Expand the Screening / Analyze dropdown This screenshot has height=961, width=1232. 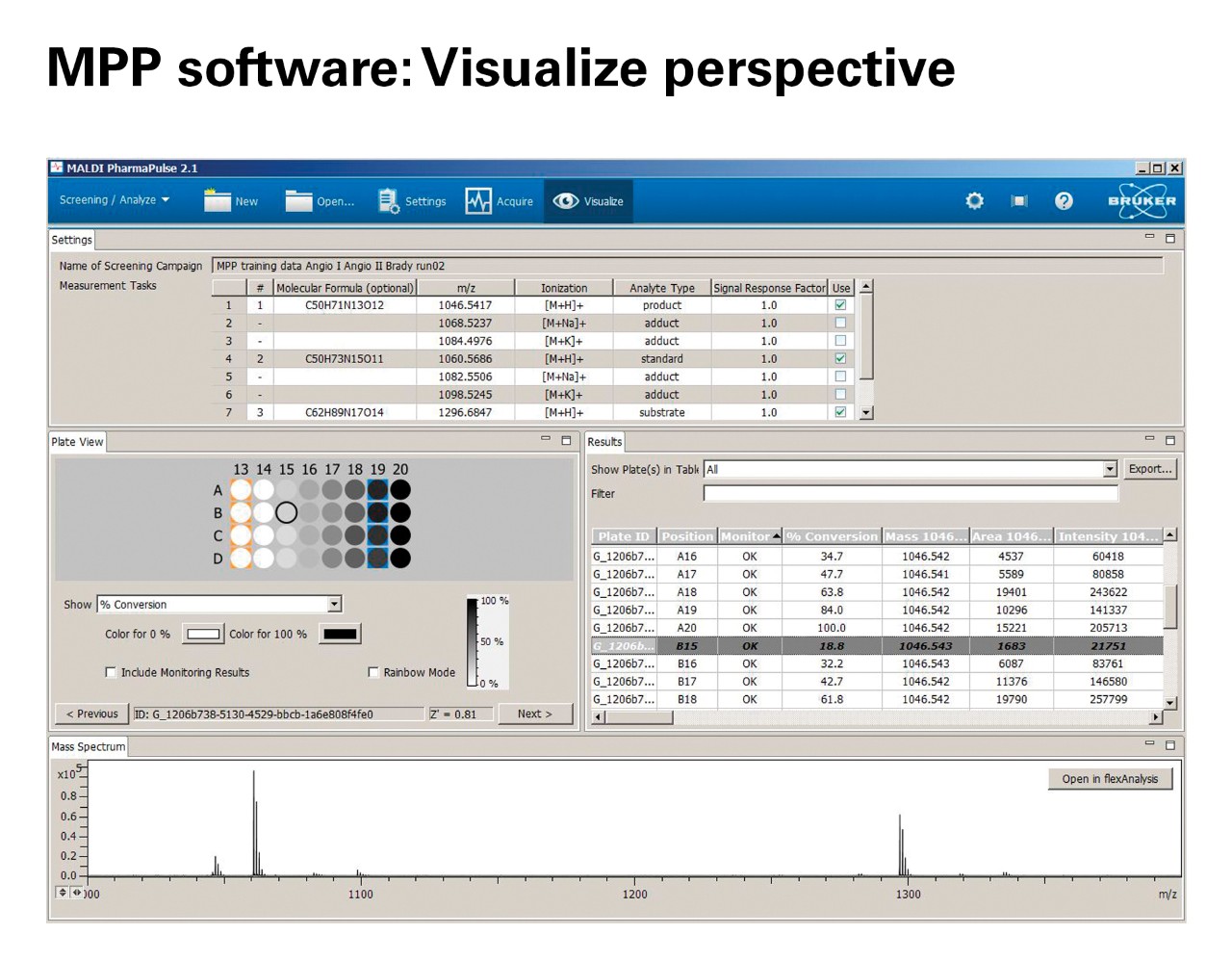(x=115, y=200)
